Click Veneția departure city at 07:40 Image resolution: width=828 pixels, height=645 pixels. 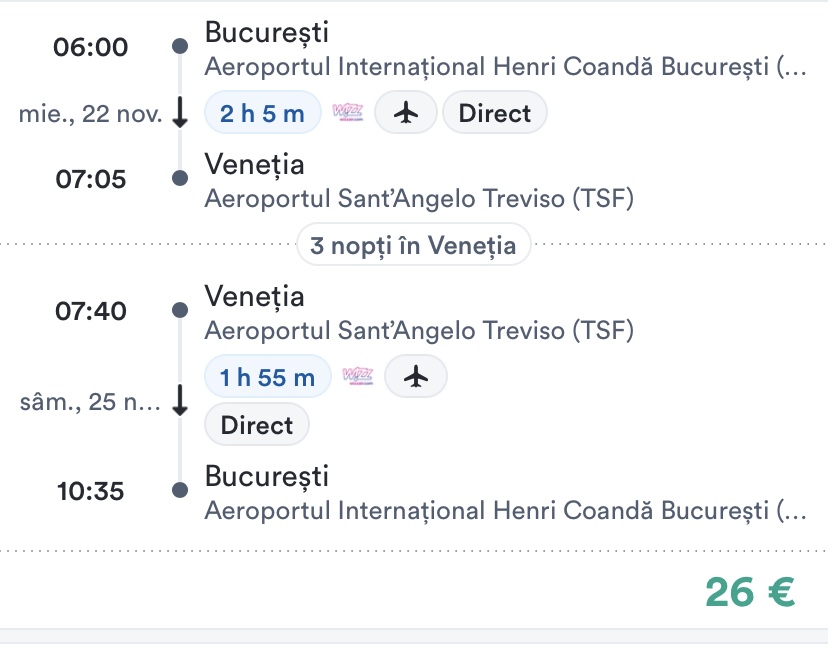[254, 296]
